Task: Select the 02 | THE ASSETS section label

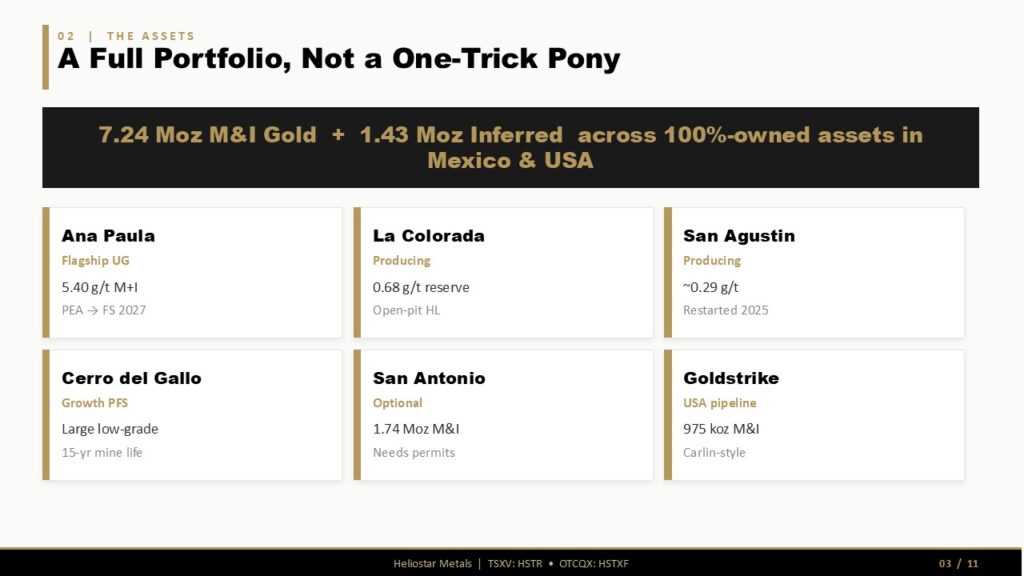Action: (x=126, y=36)
